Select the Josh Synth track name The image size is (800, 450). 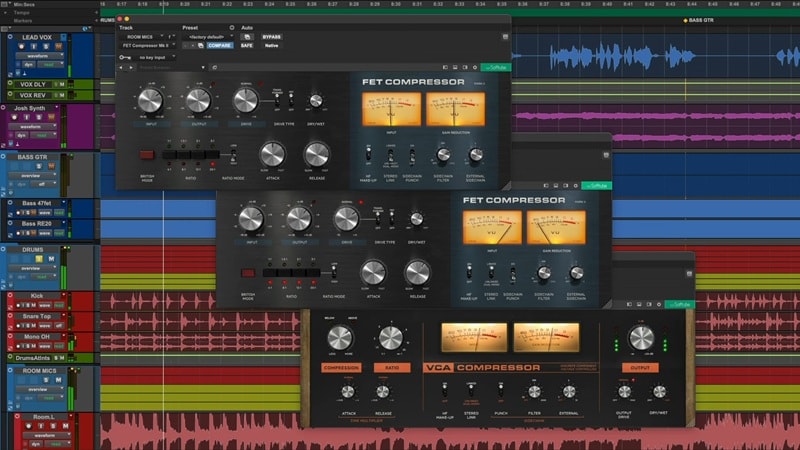(x=30, y=108)
